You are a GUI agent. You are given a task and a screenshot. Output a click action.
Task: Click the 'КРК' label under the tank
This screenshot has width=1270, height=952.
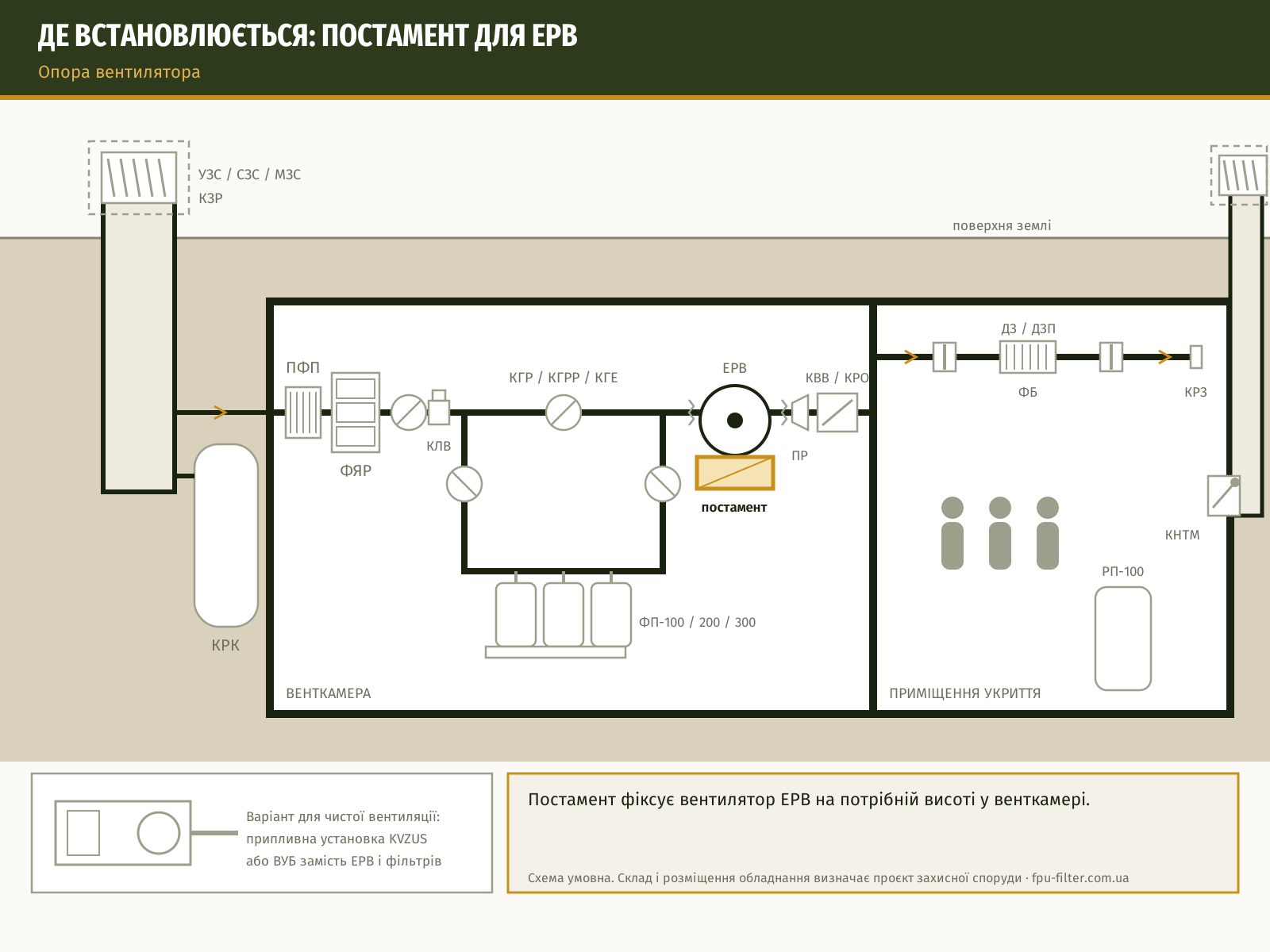225,646
